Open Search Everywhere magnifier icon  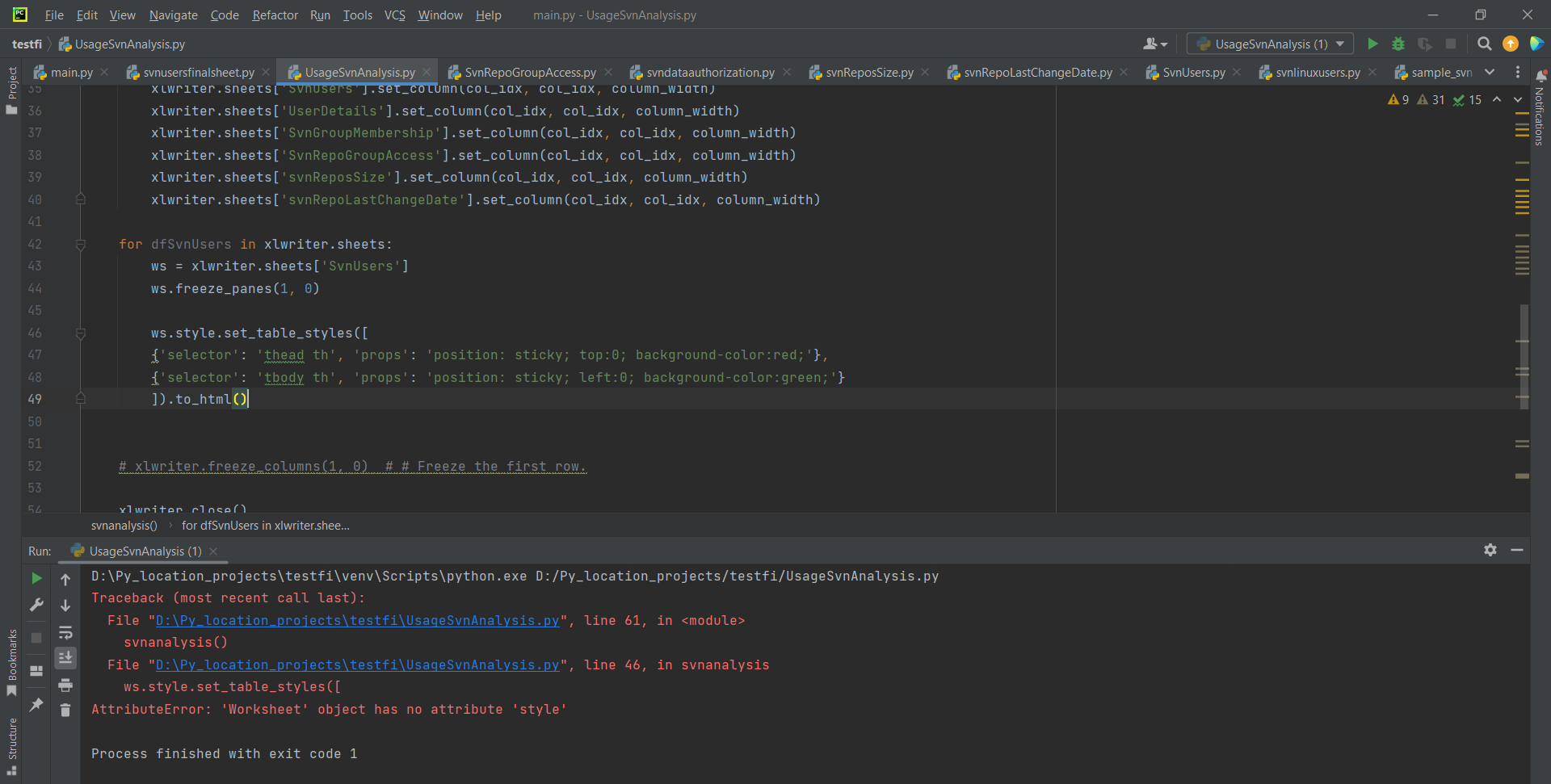(x=1484, y=44)
